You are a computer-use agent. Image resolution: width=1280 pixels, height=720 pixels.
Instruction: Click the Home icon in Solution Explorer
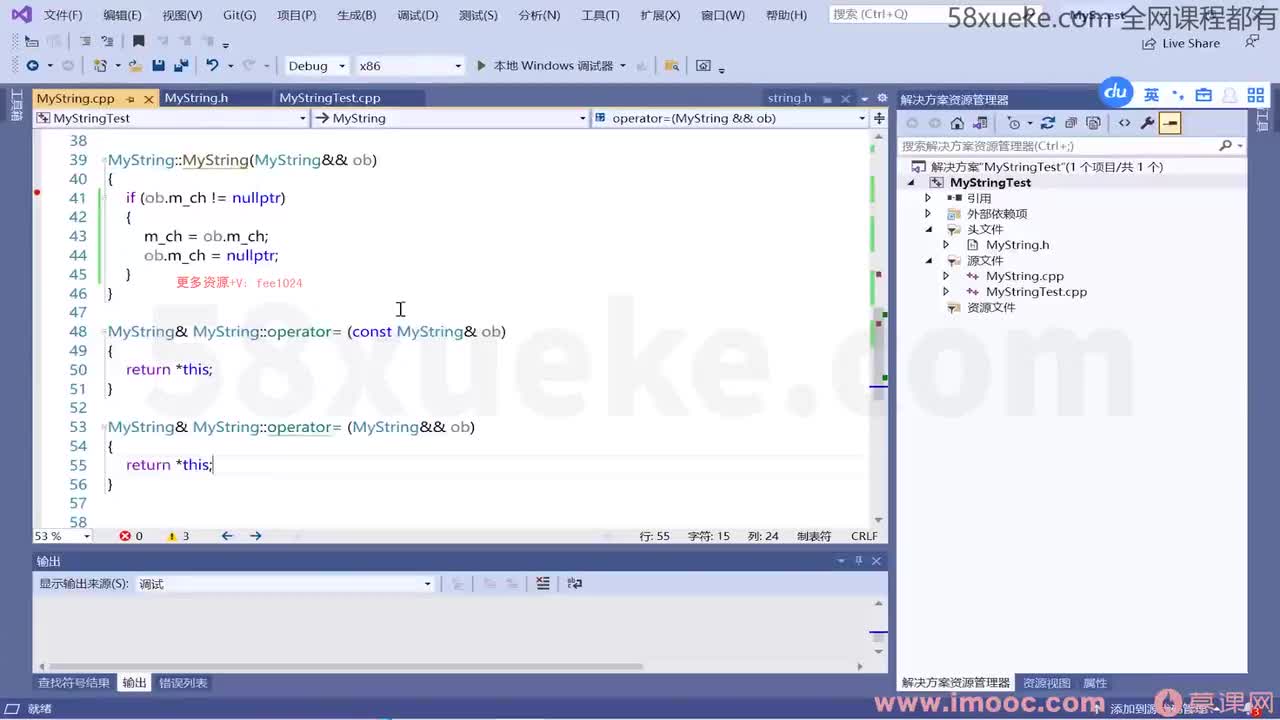pos(957,123)
